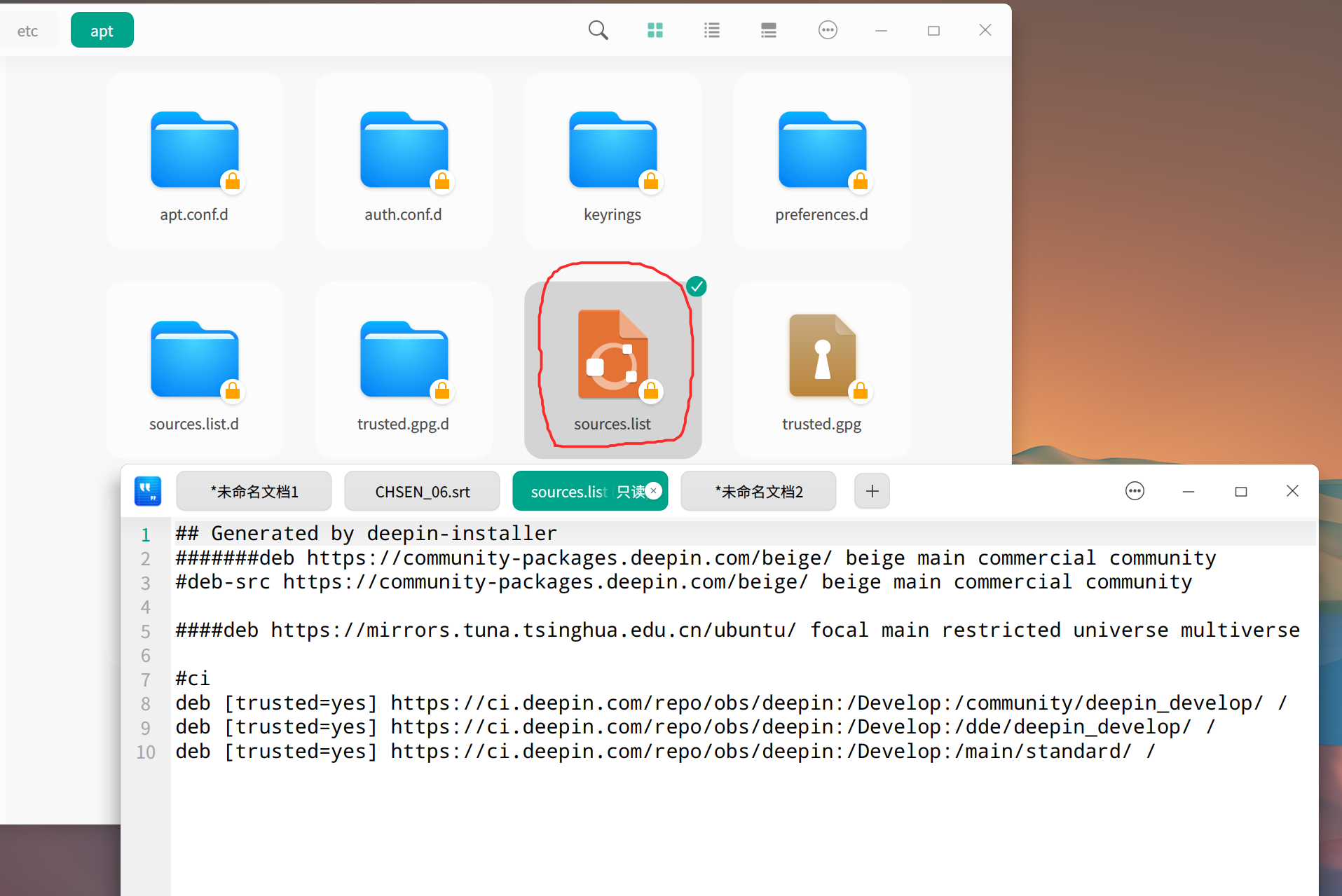This screenshot has width=1342, height=896.
Task: Add a new editor tab
Action: coord(872,491)
